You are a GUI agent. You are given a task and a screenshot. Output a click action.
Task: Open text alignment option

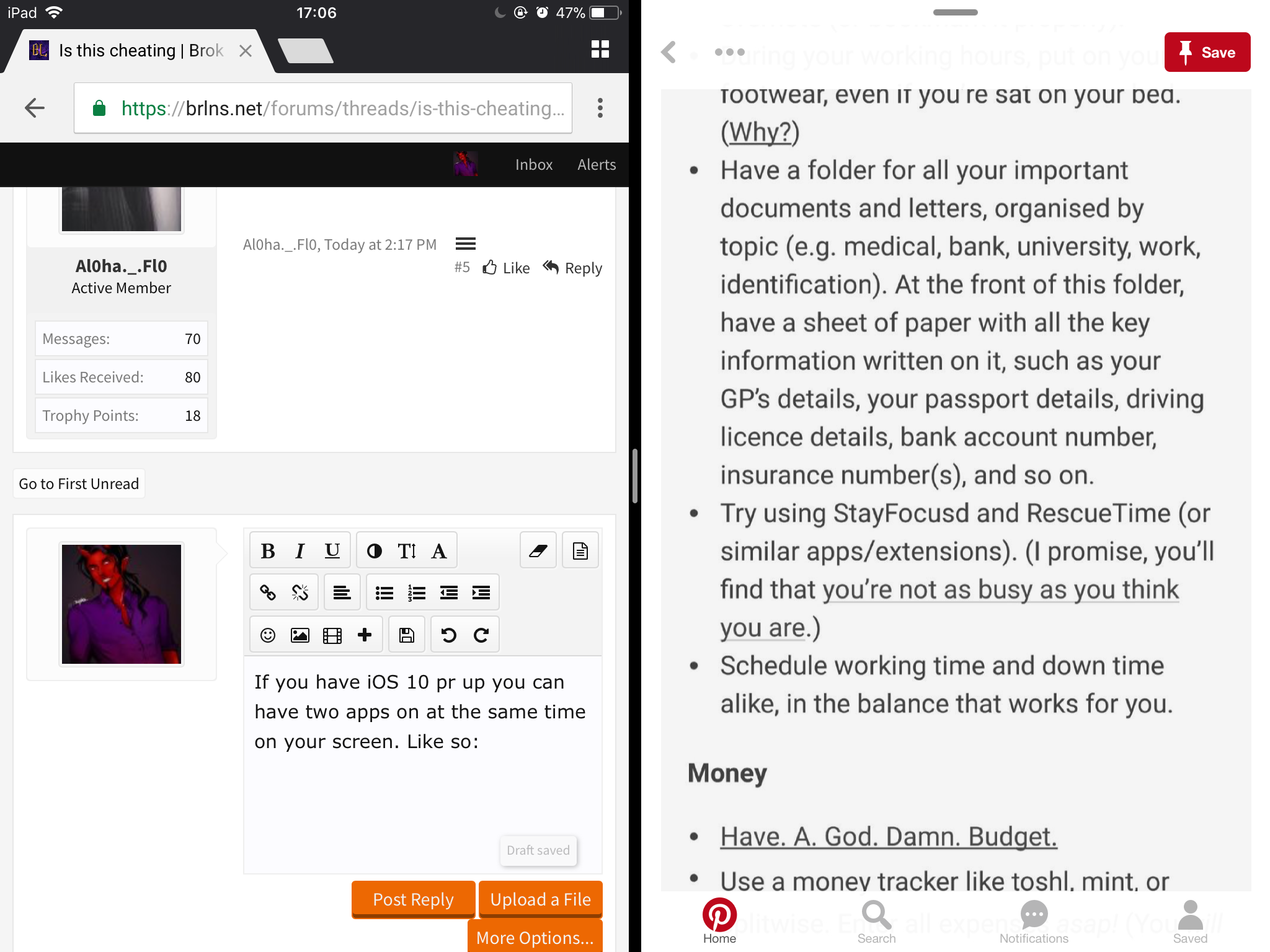342,593
